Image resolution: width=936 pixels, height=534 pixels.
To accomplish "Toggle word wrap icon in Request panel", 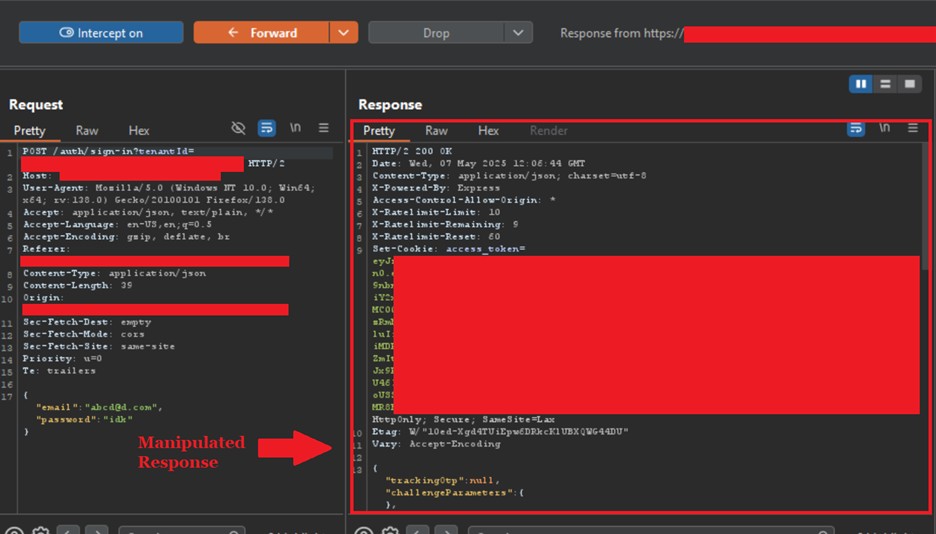I will point(267,128).
